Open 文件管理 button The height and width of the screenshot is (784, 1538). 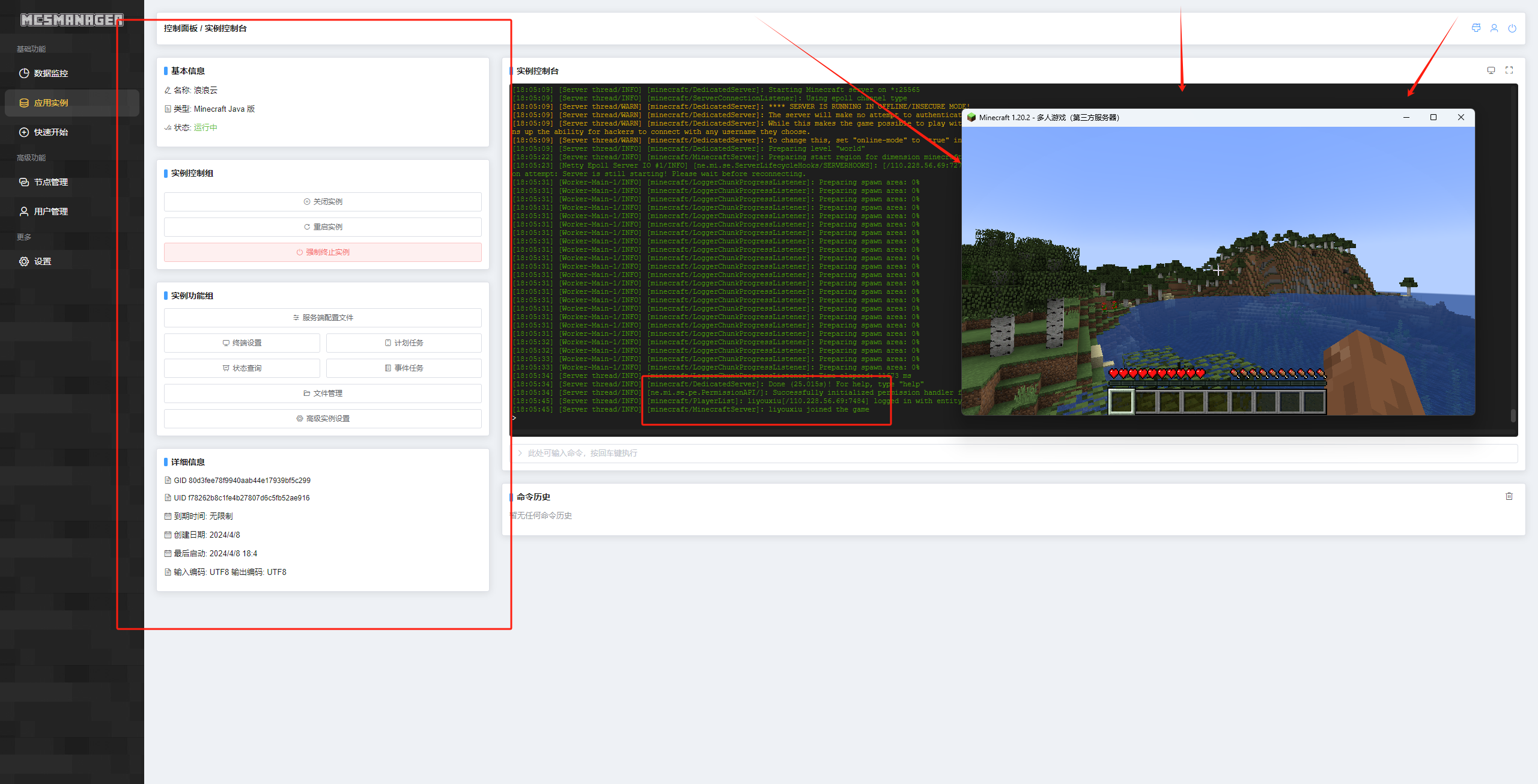click(x=323, y=394)
